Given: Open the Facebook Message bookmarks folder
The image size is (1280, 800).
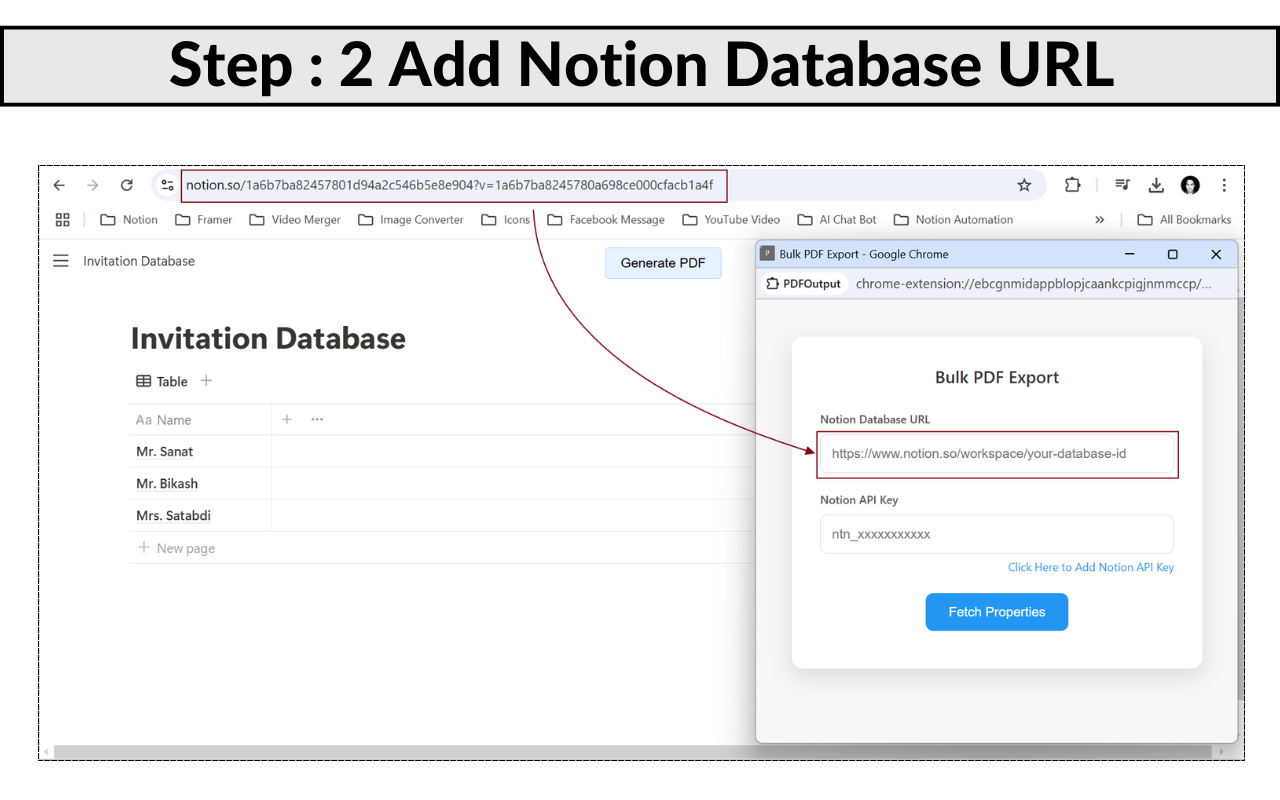Looking at the screenshot, I should click(606, 220).
